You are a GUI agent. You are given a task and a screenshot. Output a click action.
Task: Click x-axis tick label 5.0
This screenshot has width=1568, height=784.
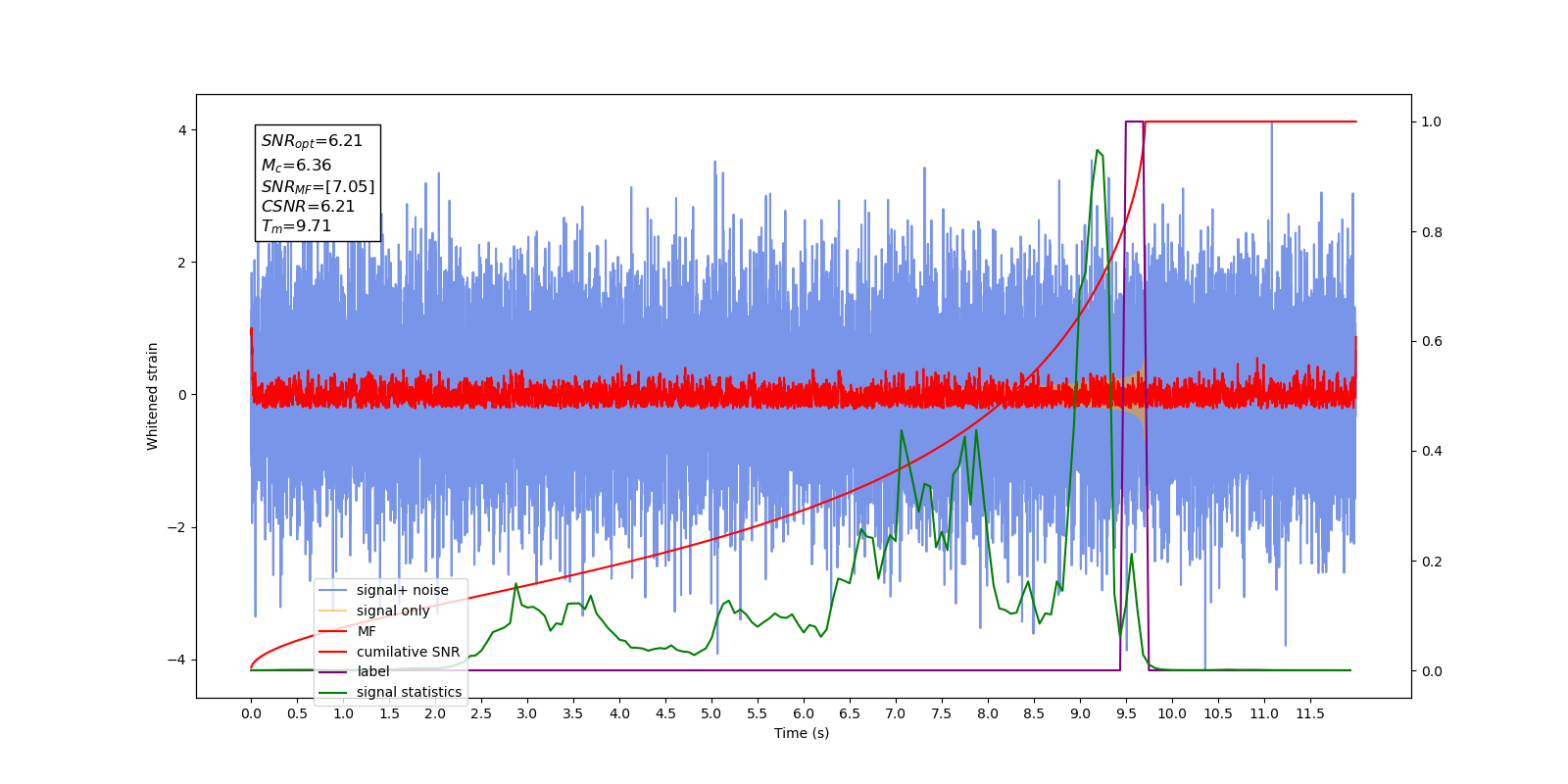(711, 713)
